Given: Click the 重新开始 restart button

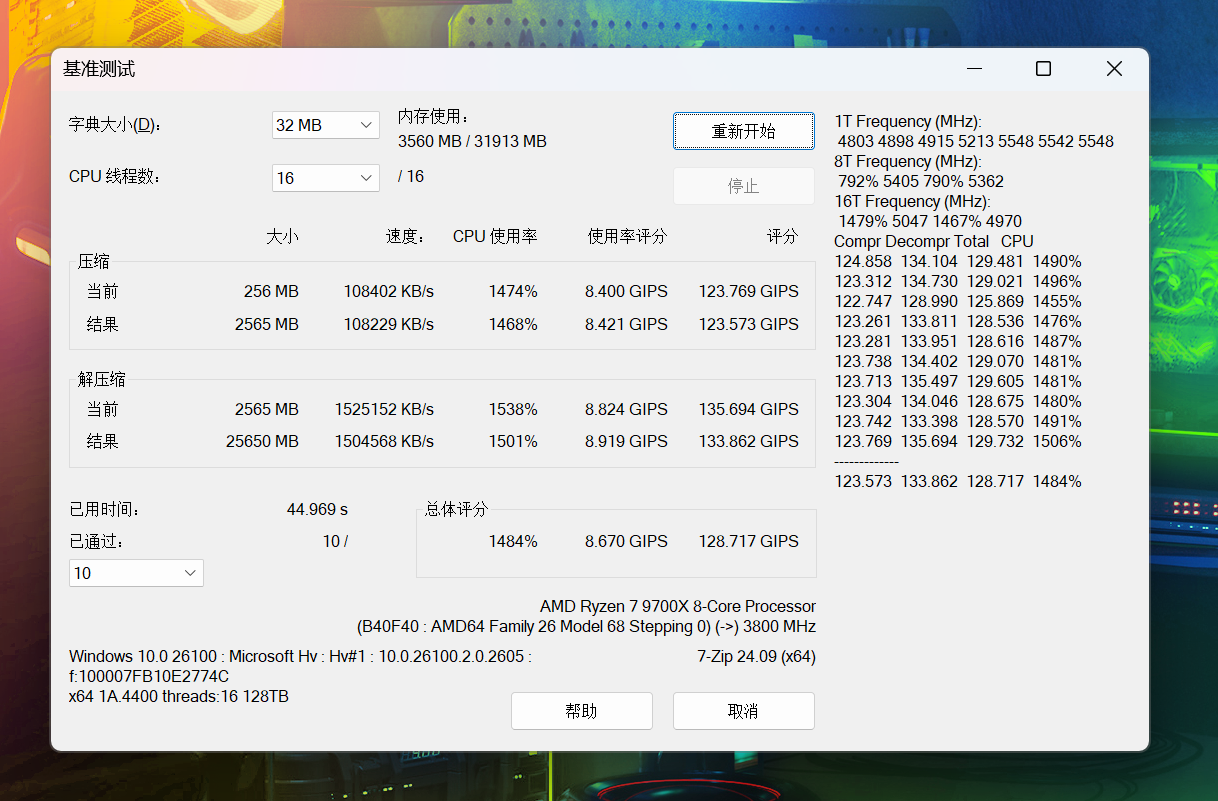Looking at the screenshot, I should (x=744, y=131).
